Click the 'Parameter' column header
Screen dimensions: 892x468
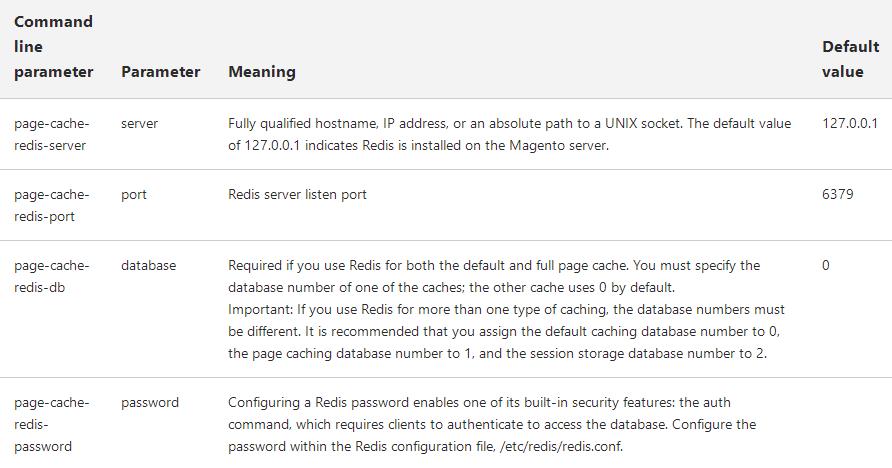(x=160, y=72)
